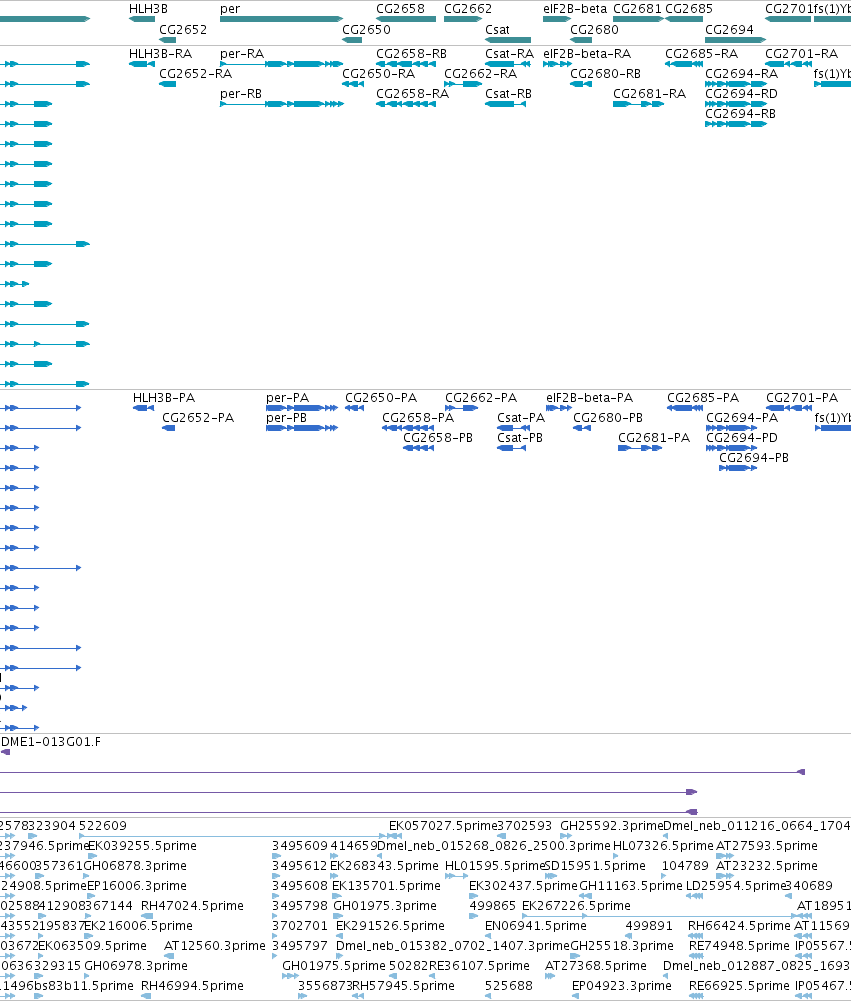Click the Csat-PB protein label
This screenshot has width=851, height=1001.
pyautogui.click(x=520, y=438)
